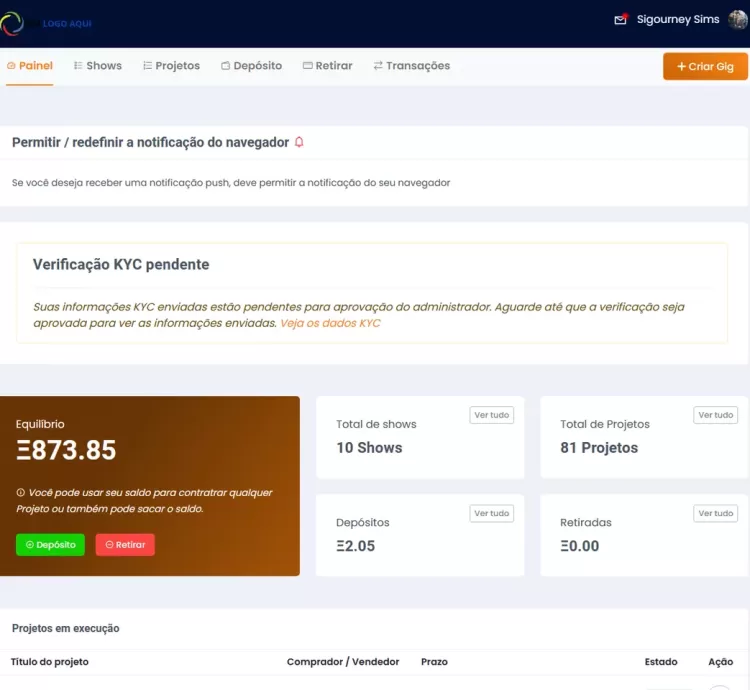Switch to the Depósito tab
The height and width of the screenshot is (690, 750).
tap(251, 66)
